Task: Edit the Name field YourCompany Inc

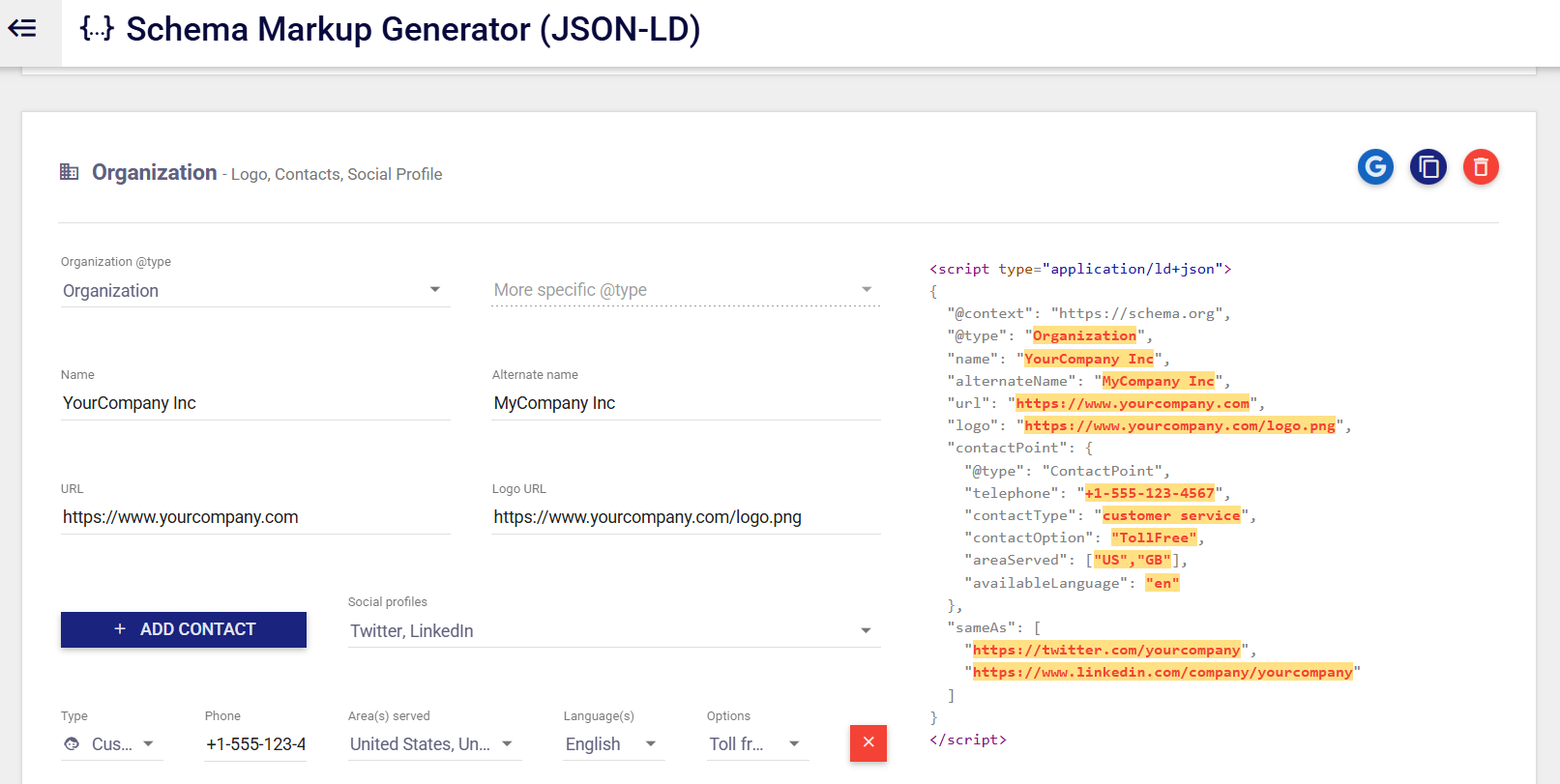Action: coord(255,403)
